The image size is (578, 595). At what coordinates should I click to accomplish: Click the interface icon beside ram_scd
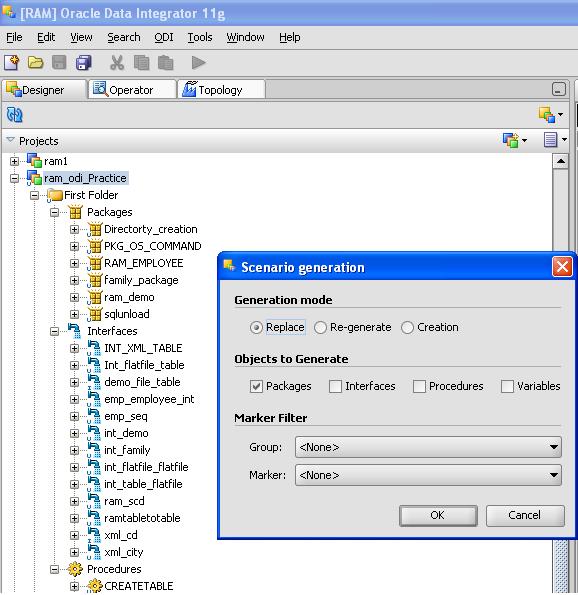pyautogui.click(x=94, y=501)
